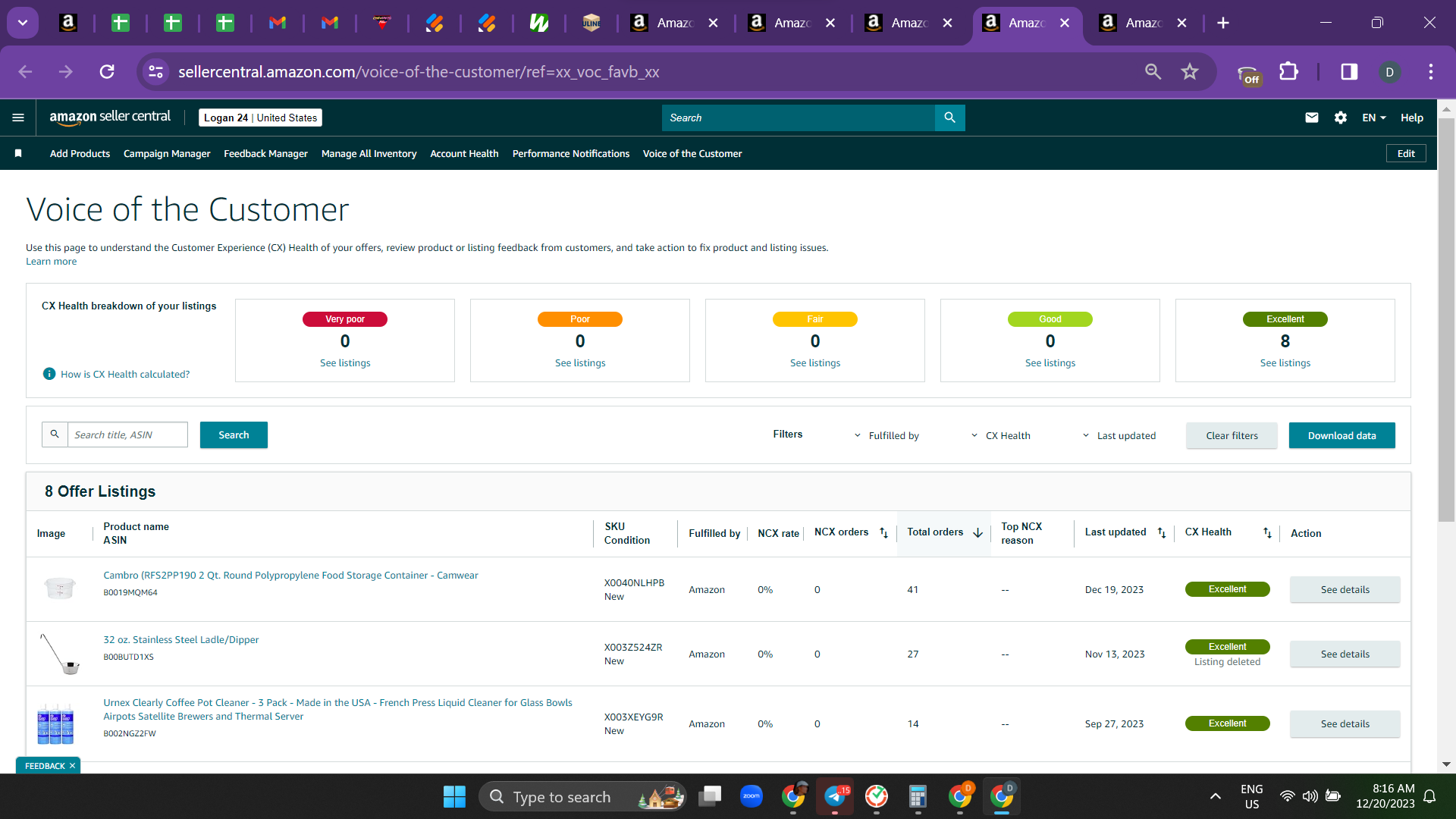See details for the Urnex Coffee Pot Cleaner

[1345, 723]
